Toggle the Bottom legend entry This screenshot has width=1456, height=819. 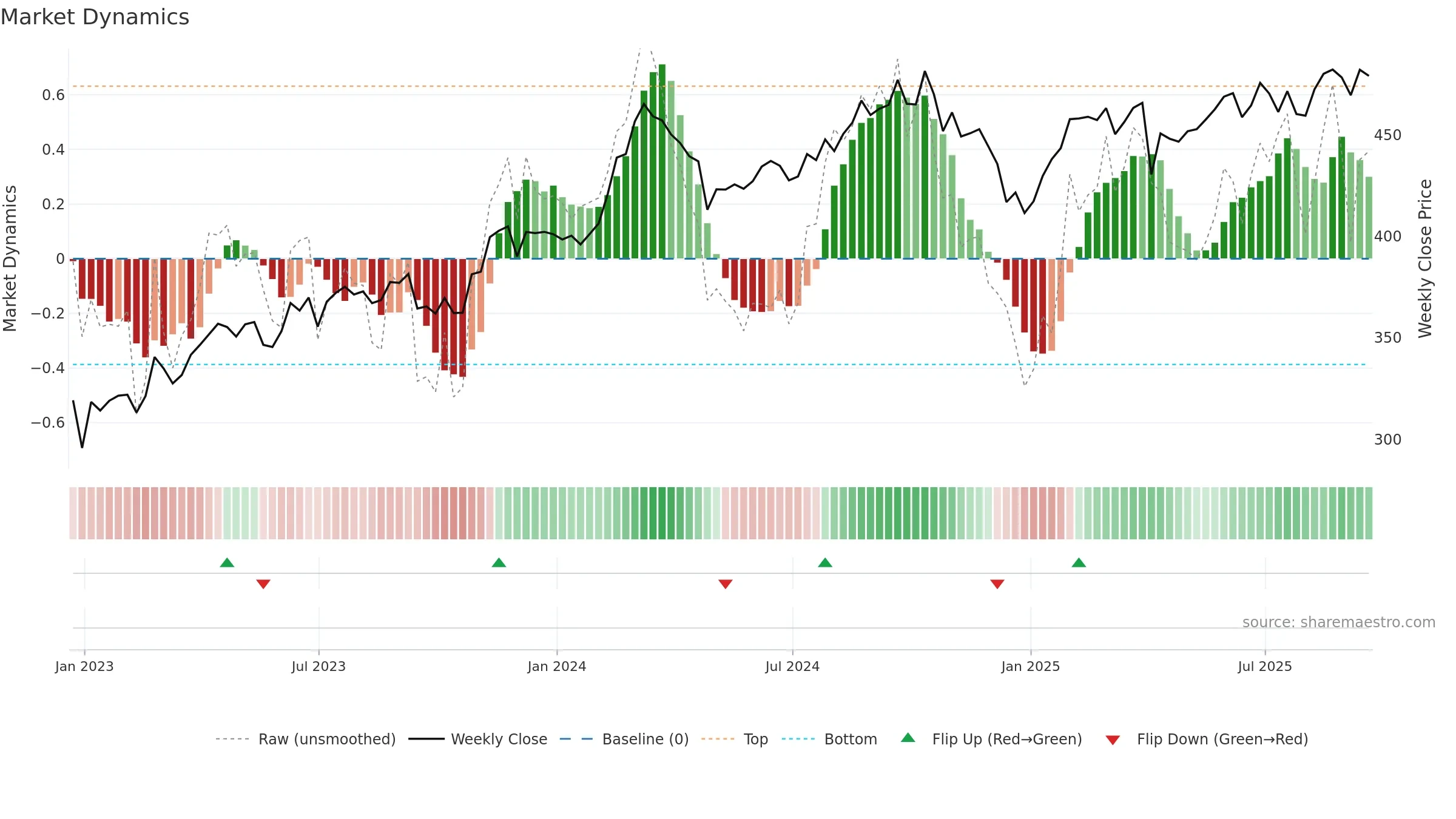(x=829, y=739)
